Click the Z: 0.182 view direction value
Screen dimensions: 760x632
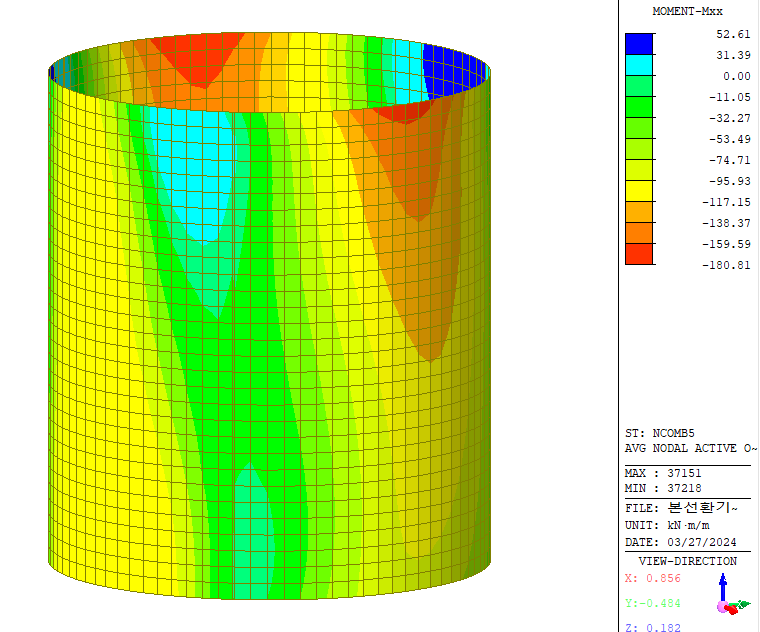coord(653,627)
